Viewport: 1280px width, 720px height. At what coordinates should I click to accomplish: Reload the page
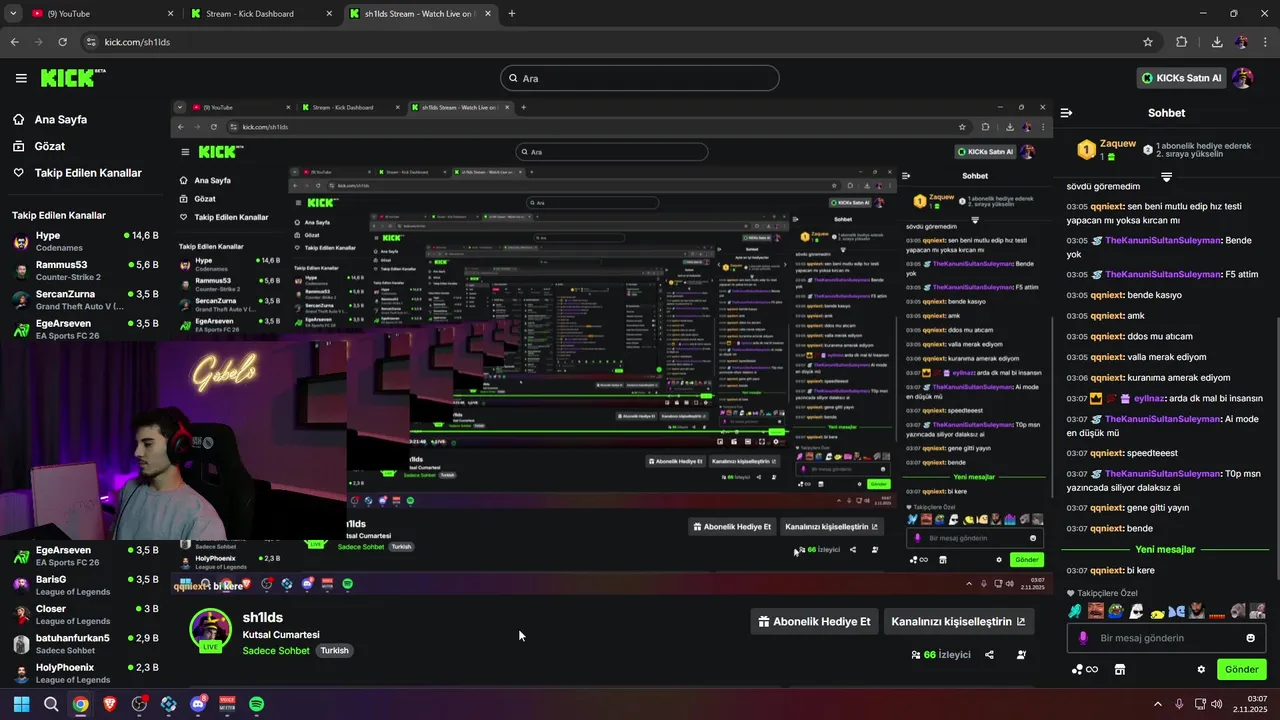point(63,42)
